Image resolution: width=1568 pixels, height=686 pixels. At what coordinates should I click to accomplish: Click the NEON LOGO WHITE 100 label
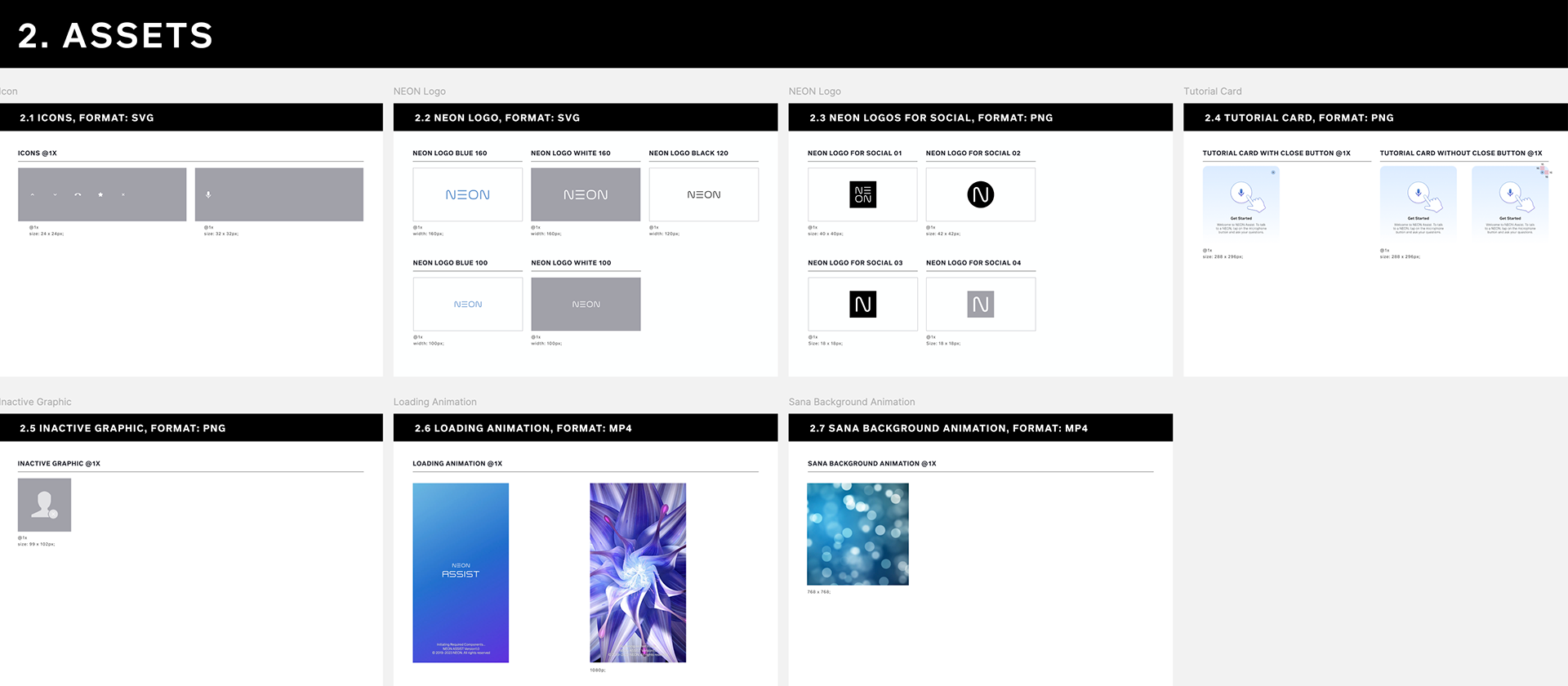coord(571,263)
